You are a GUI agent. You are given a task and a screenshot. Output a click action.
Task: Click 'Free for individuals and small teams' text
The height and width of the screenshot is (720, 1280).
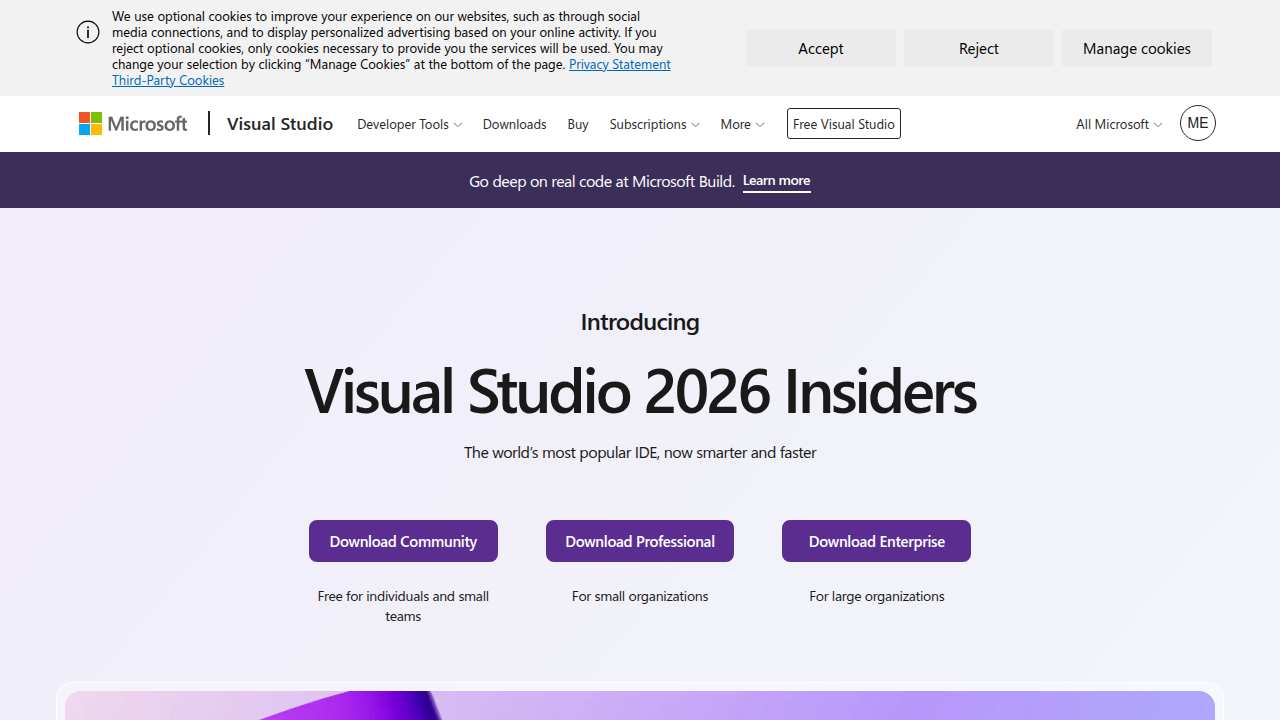[403, 606]
